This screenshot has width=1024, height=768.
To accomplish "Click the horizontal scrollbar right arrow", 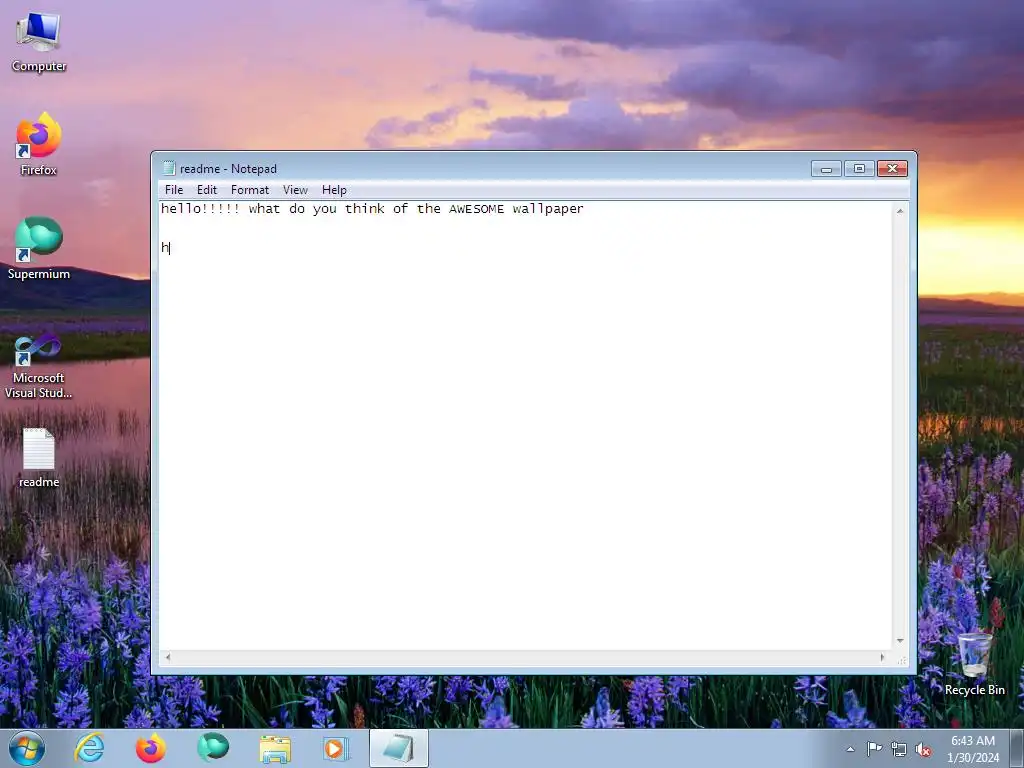I will [x=882, y=657].
